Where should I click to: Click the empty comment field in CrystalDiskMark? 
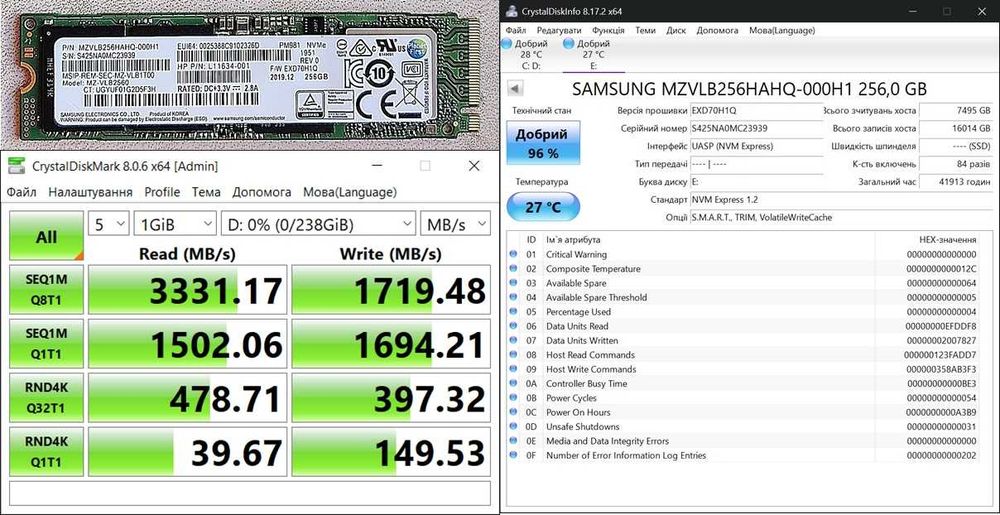tap(250, 493)
